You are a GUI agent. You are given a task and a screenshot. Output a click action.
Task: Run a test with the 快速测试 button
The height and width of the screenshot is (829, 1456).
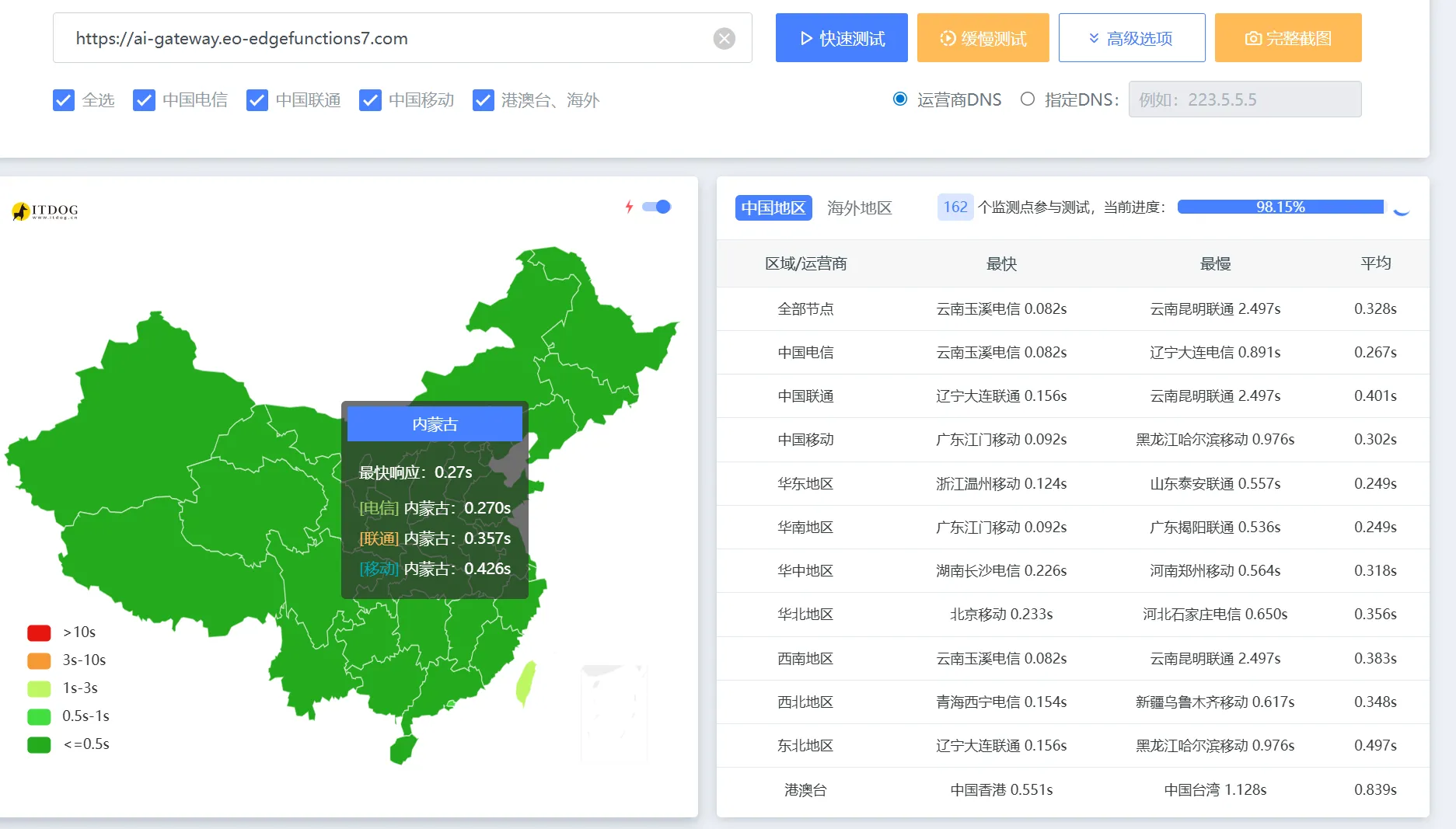coord(841,37)
